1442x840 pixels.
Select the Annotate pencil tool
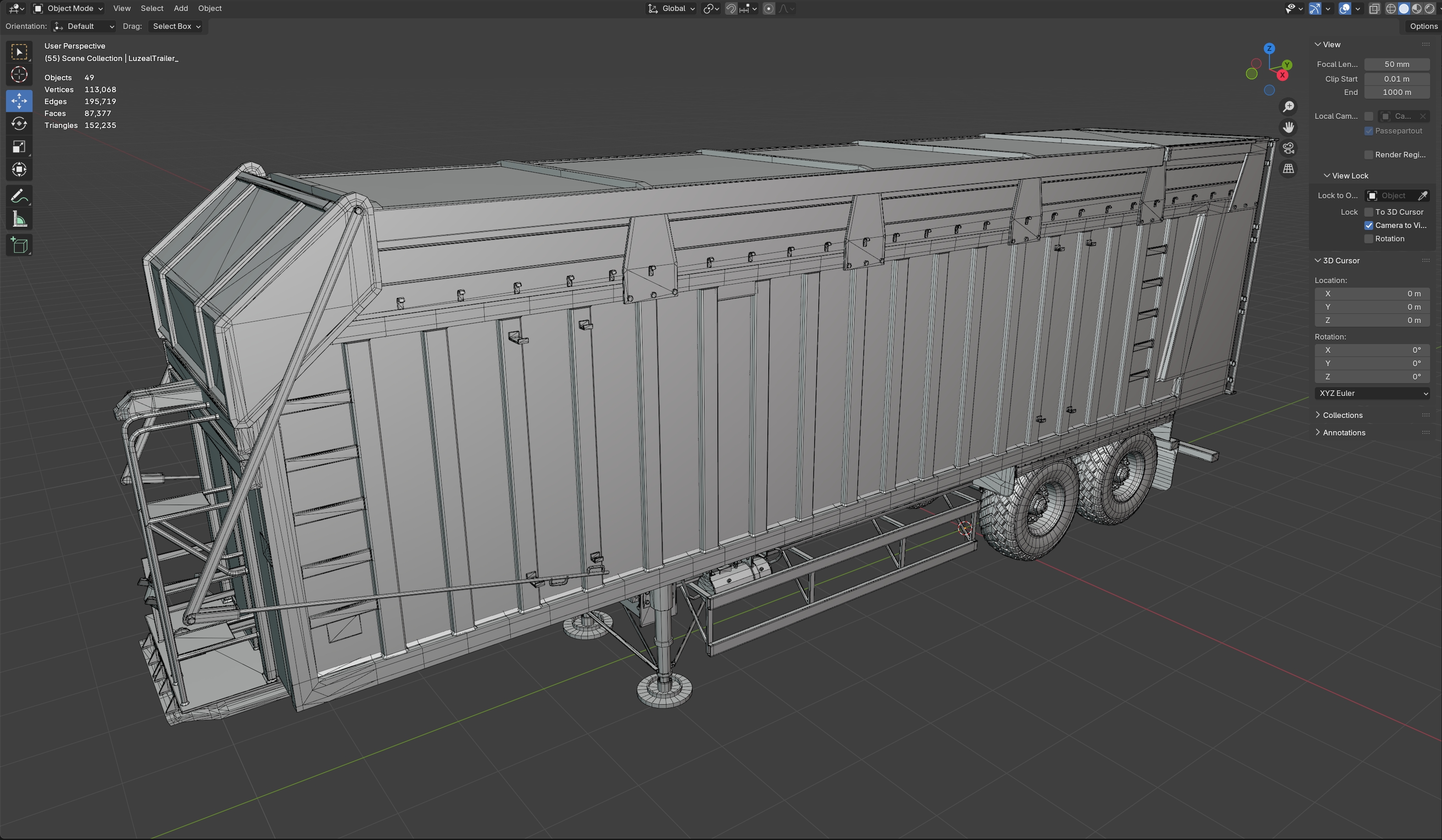19,196
